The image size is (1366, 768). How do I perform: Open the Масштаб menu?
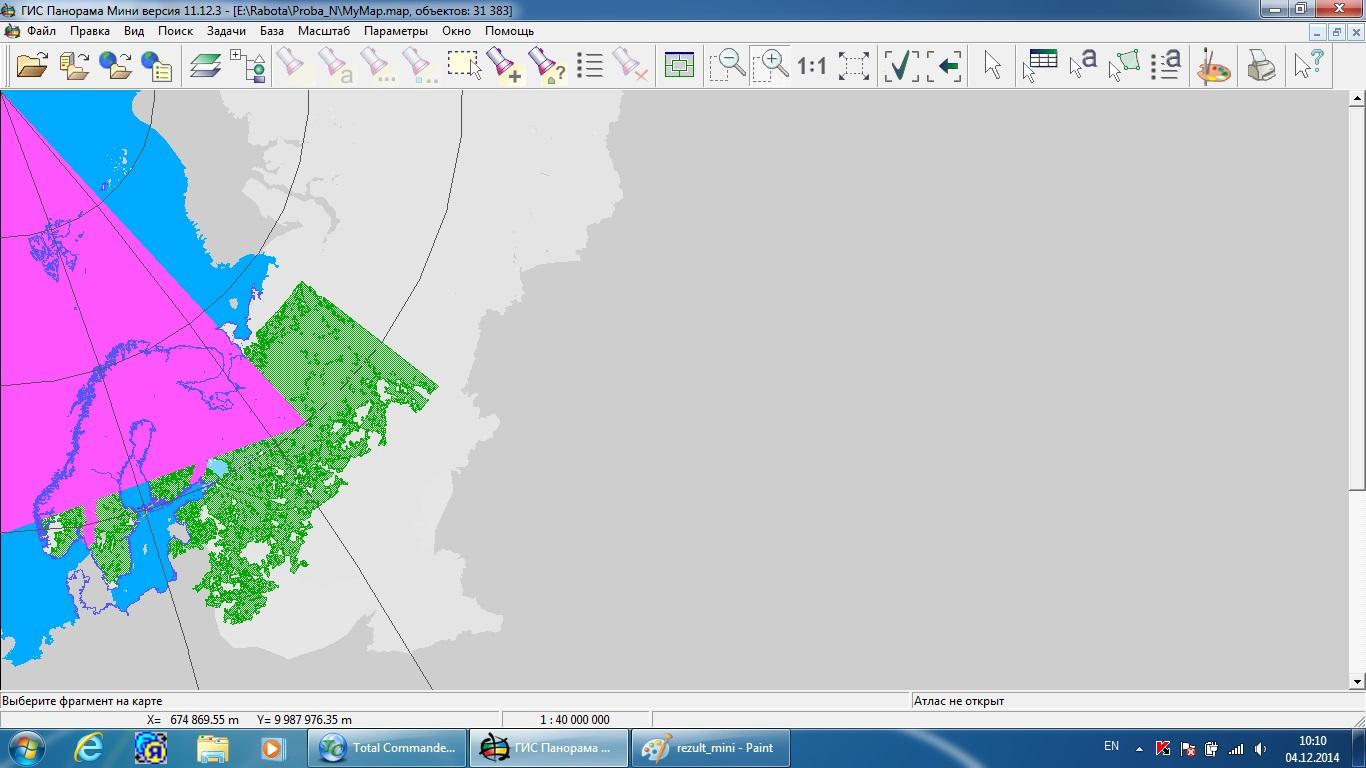pos(324,31)
